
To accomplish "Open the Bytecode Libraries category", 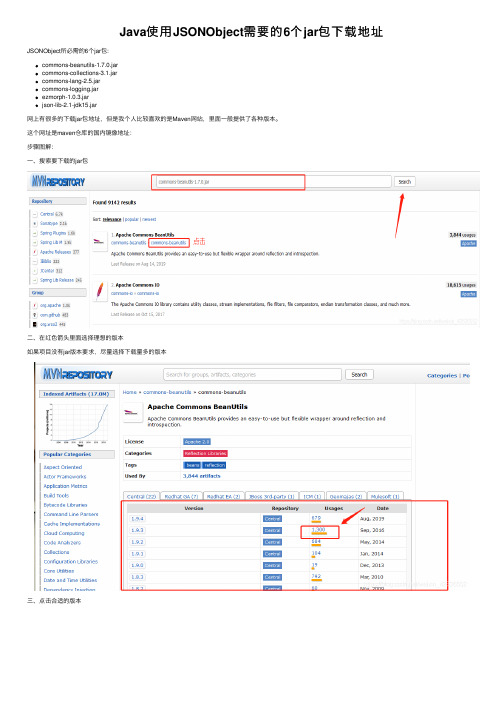I will pos(65,505).
